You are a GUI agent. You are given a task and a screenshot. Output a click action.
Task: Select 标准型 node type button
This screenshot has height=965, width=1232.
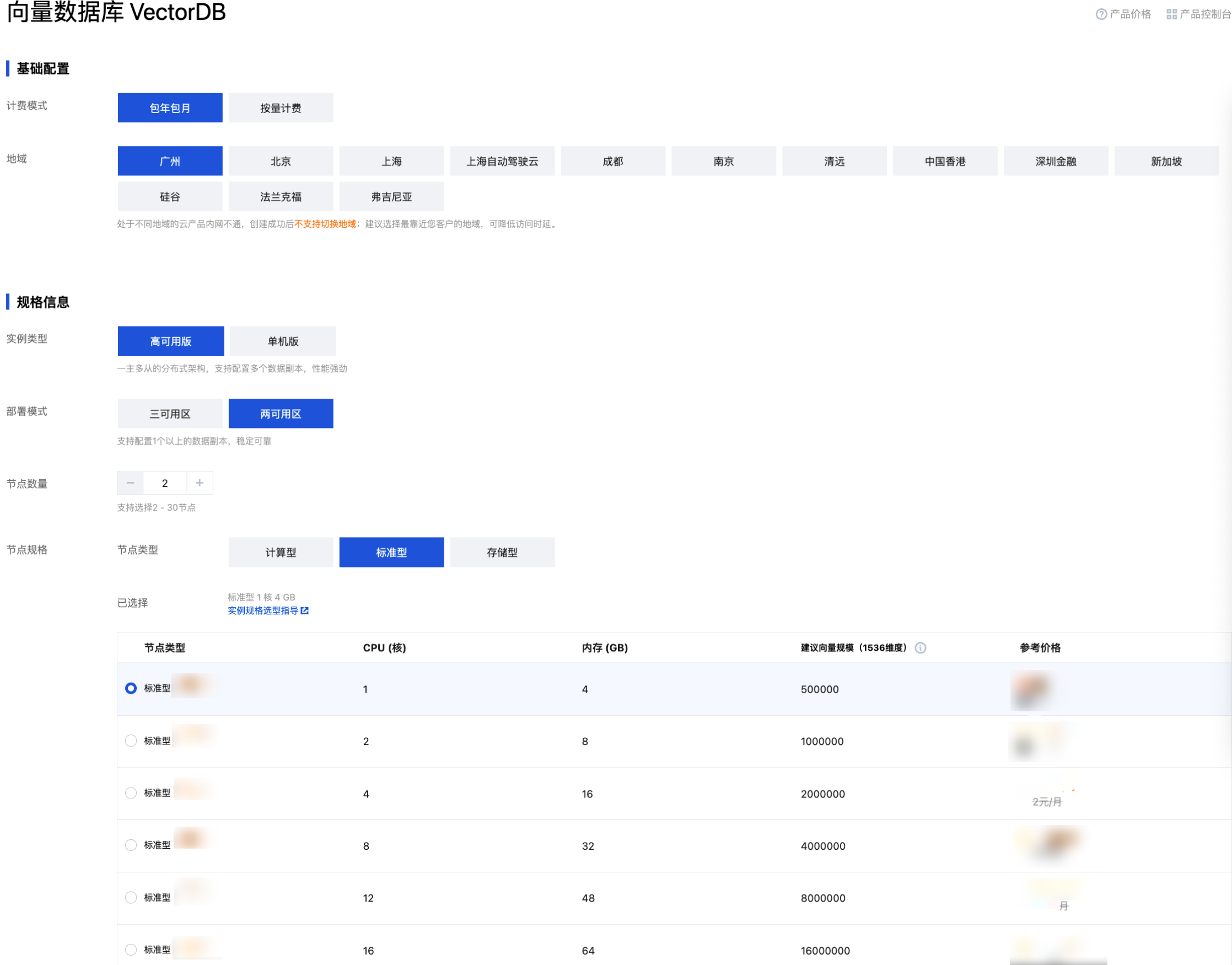point(391,552)
